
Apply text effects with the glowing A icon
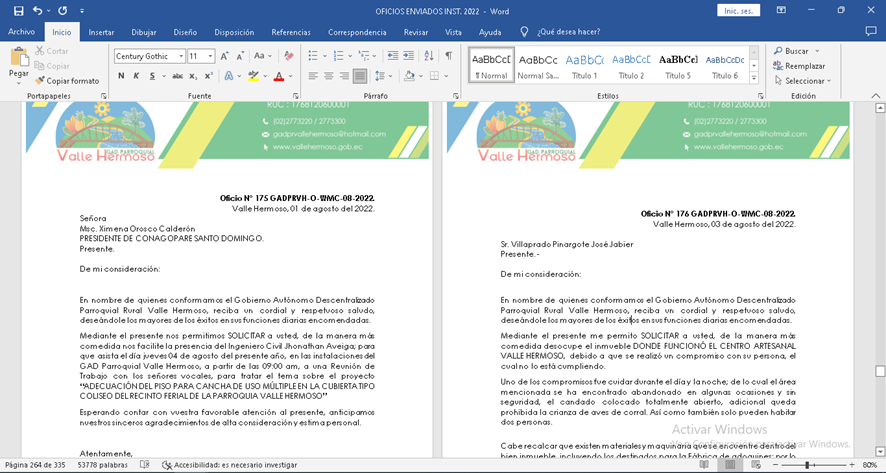[x=228, y=76]
